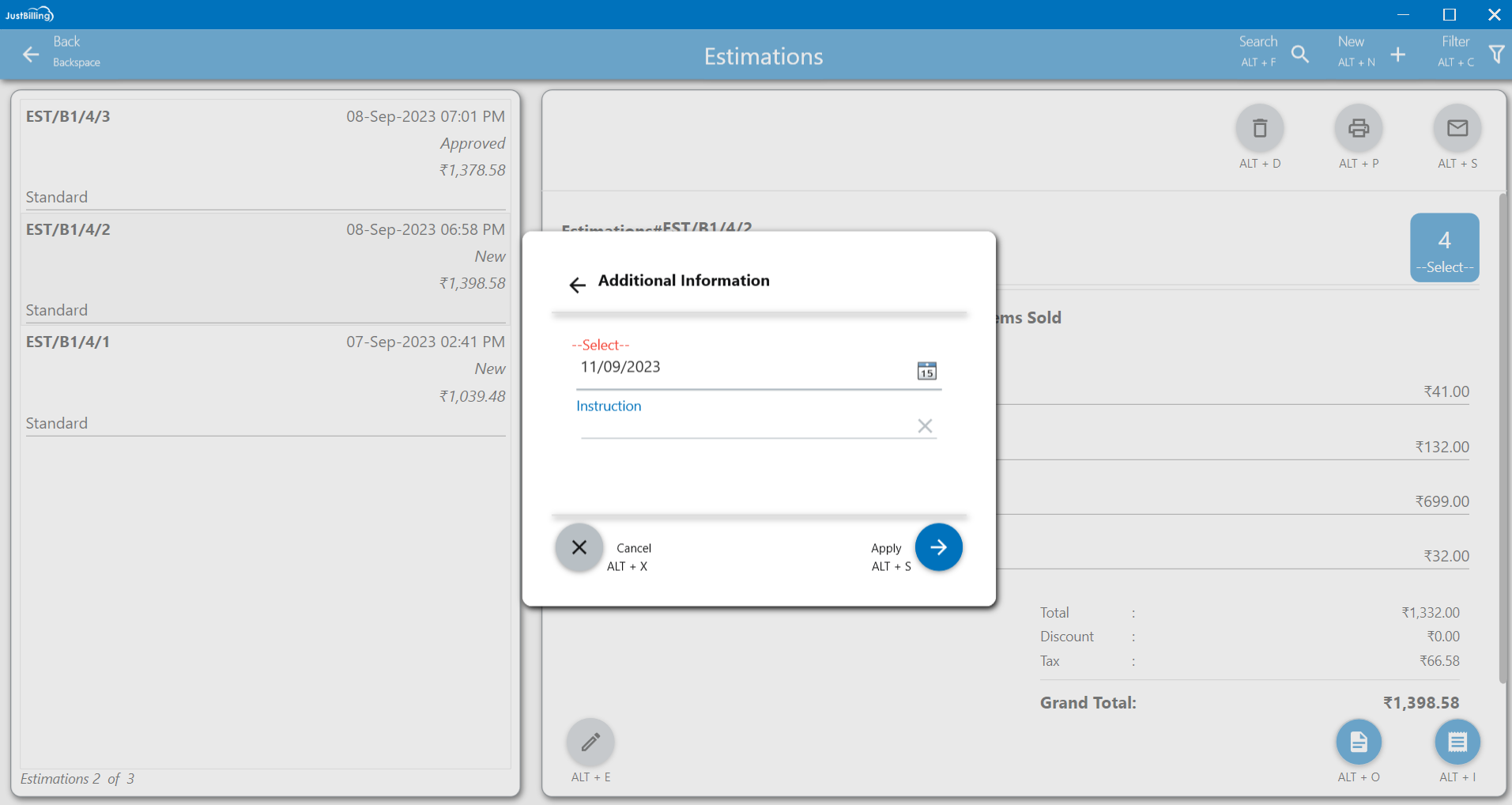Open the search magnifier icon

pos(1299,55)
